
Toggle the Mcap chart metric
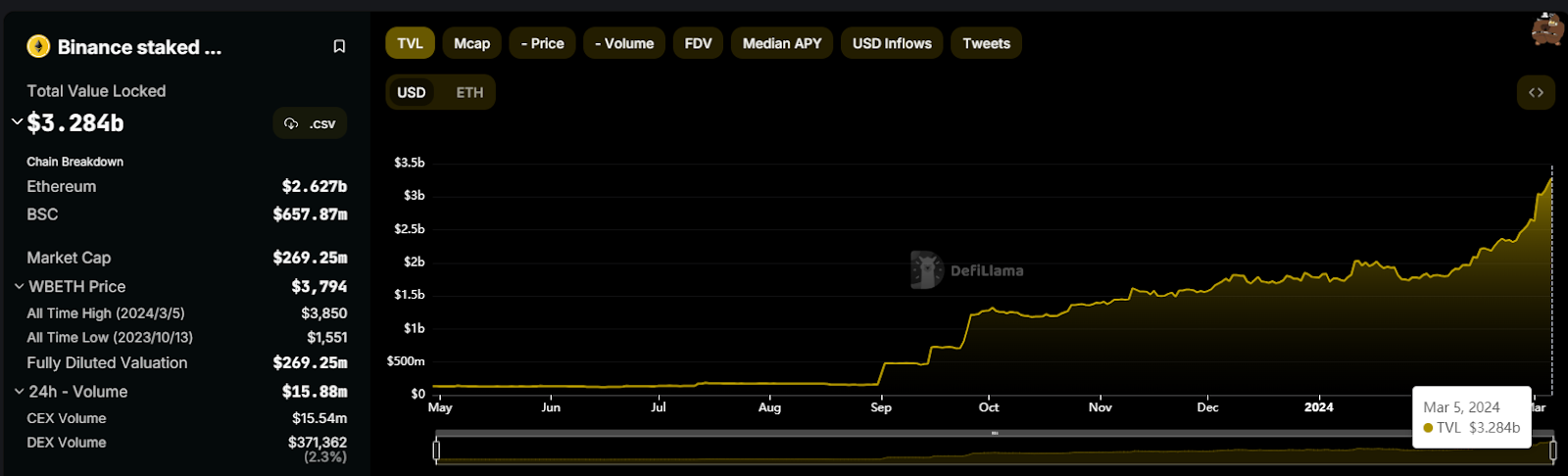471,43
